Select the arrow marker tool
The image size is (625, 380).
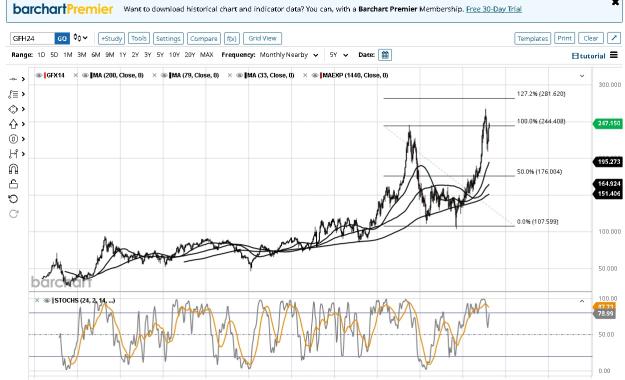(x=13, y=124)
